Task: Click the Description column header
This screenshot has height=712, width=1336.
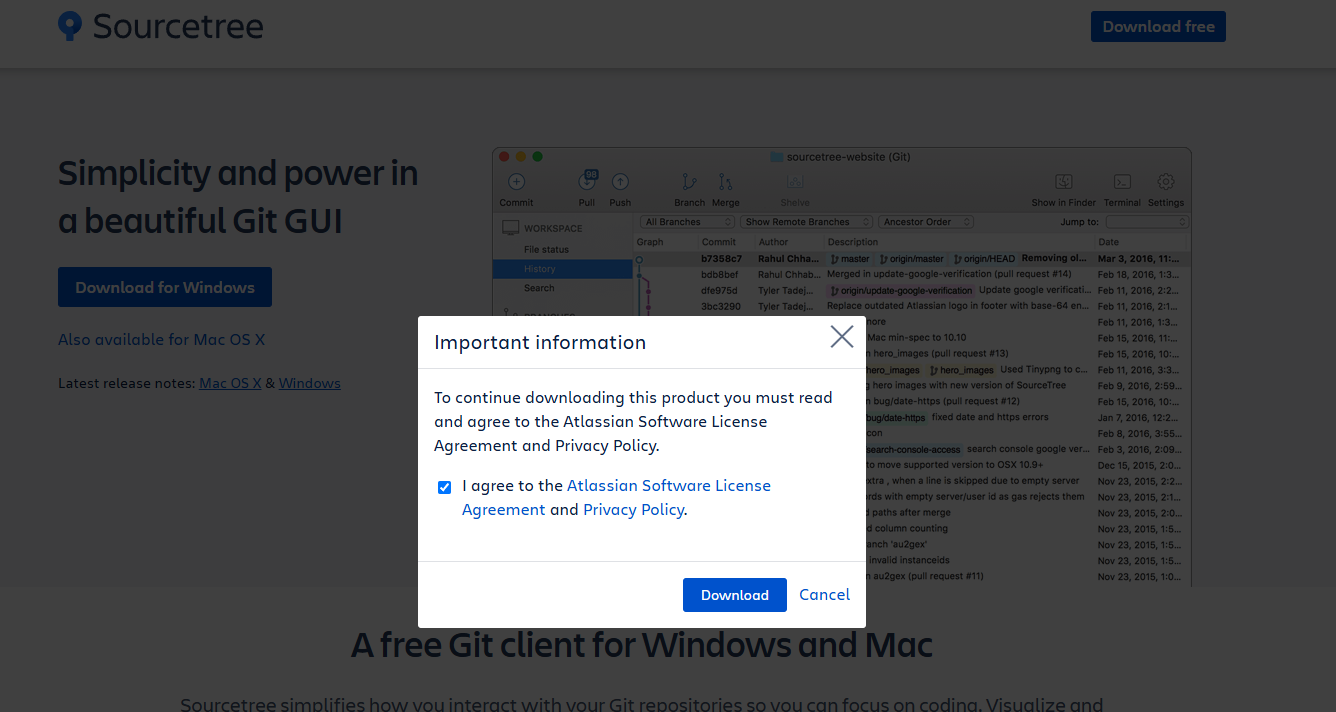Action: pos(853,242)
